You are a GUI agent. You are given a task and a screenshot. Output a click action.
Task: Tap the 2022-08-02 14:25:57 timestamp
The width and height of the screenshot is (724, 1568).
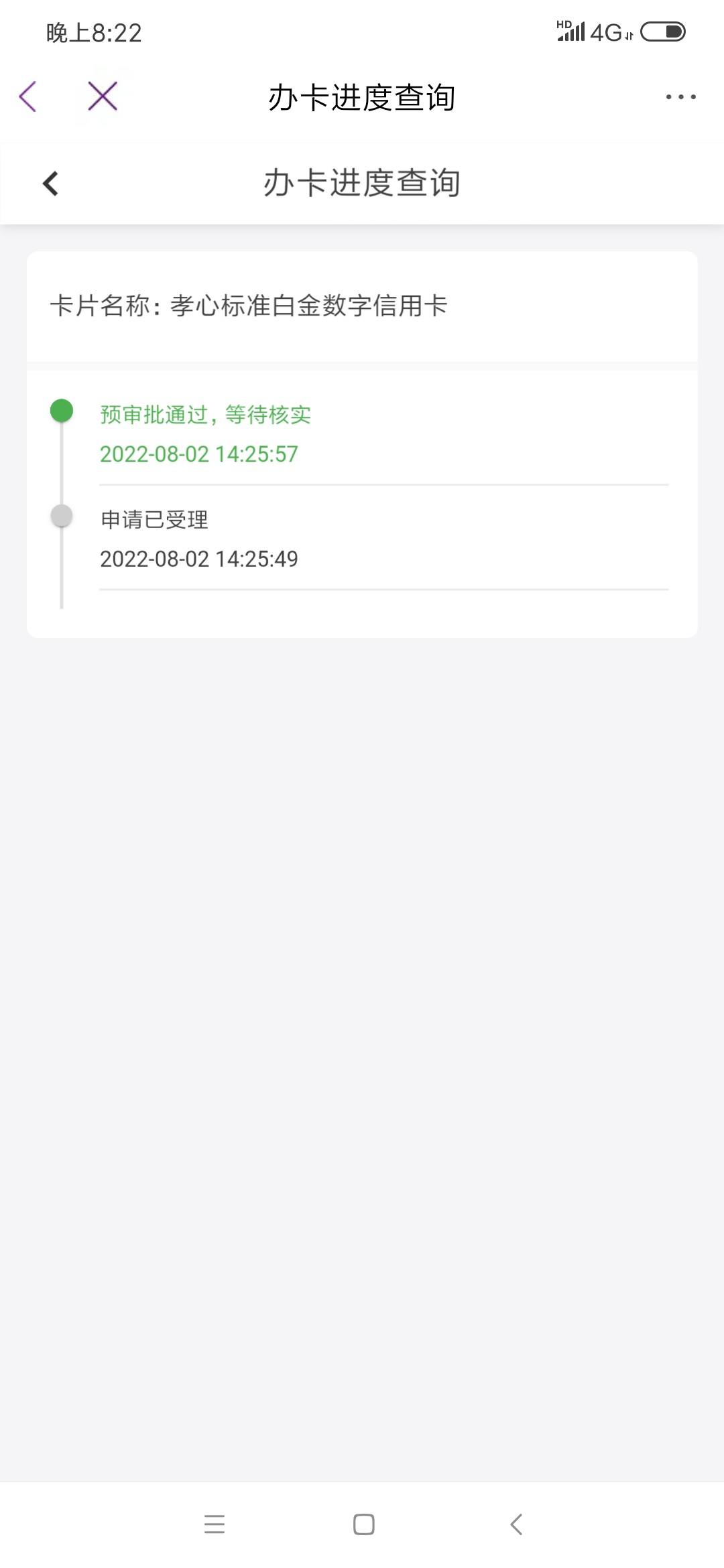point(199,454)
